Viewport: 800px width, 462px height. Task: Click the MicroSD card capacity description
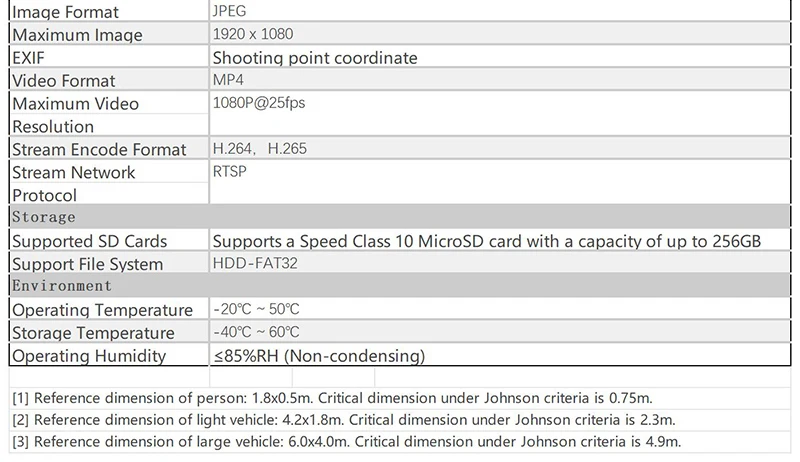487,241
